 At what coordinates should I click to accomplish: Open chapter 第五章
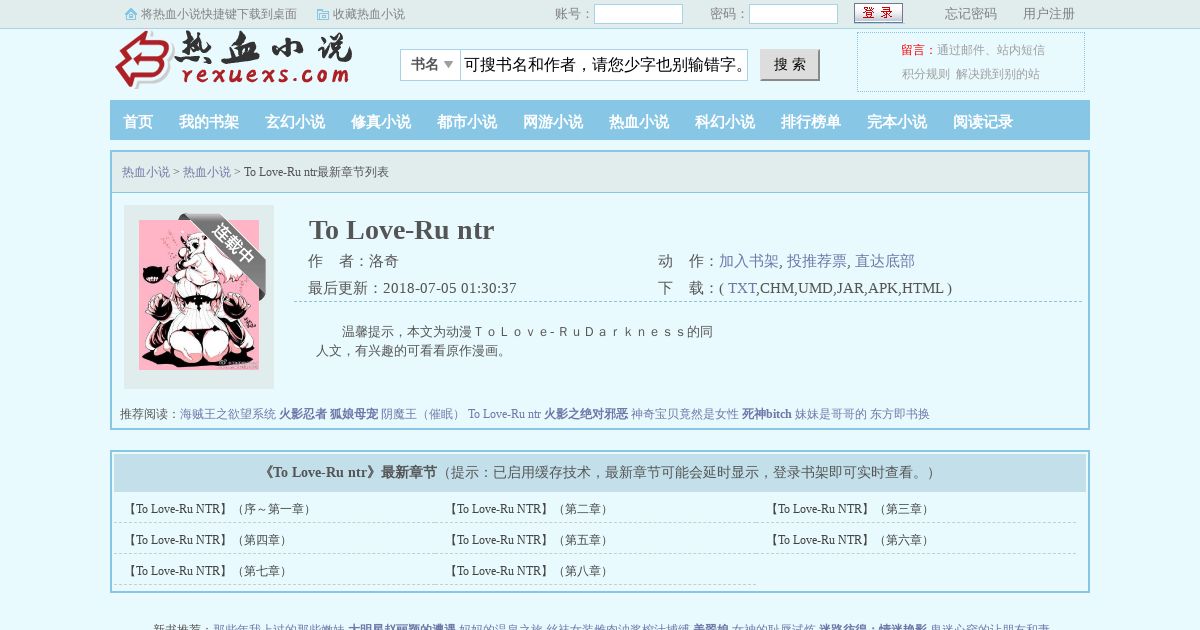click(x=528, y=540)
